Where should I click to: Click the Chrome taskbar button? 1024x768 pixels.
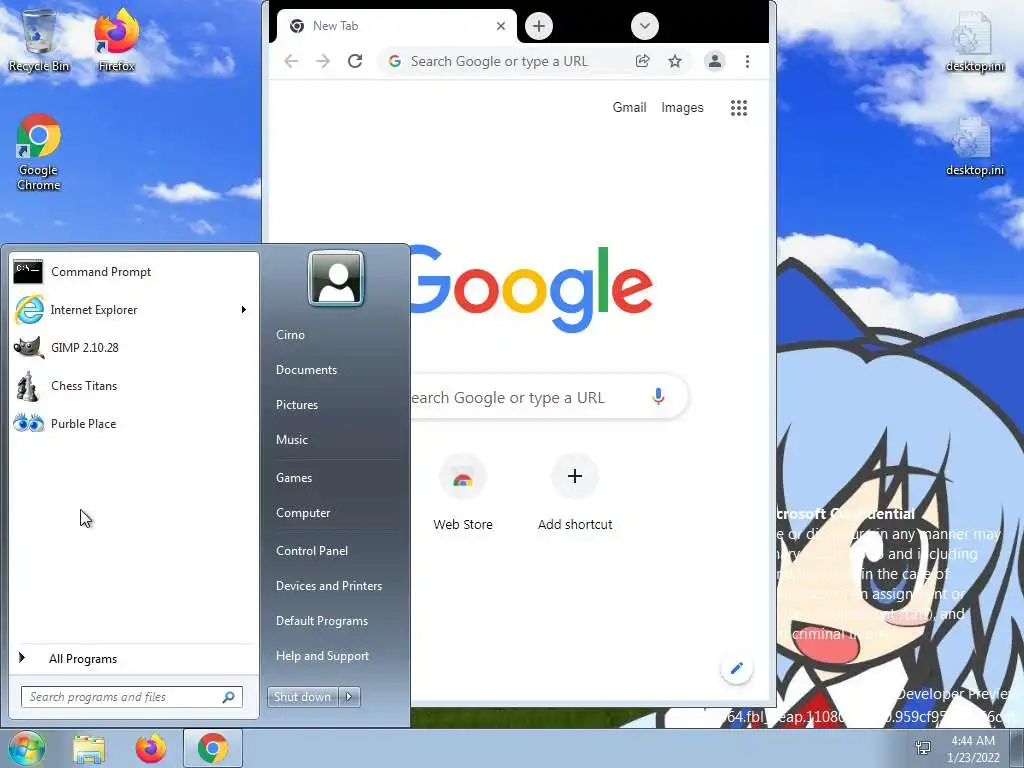pos(213,748)
